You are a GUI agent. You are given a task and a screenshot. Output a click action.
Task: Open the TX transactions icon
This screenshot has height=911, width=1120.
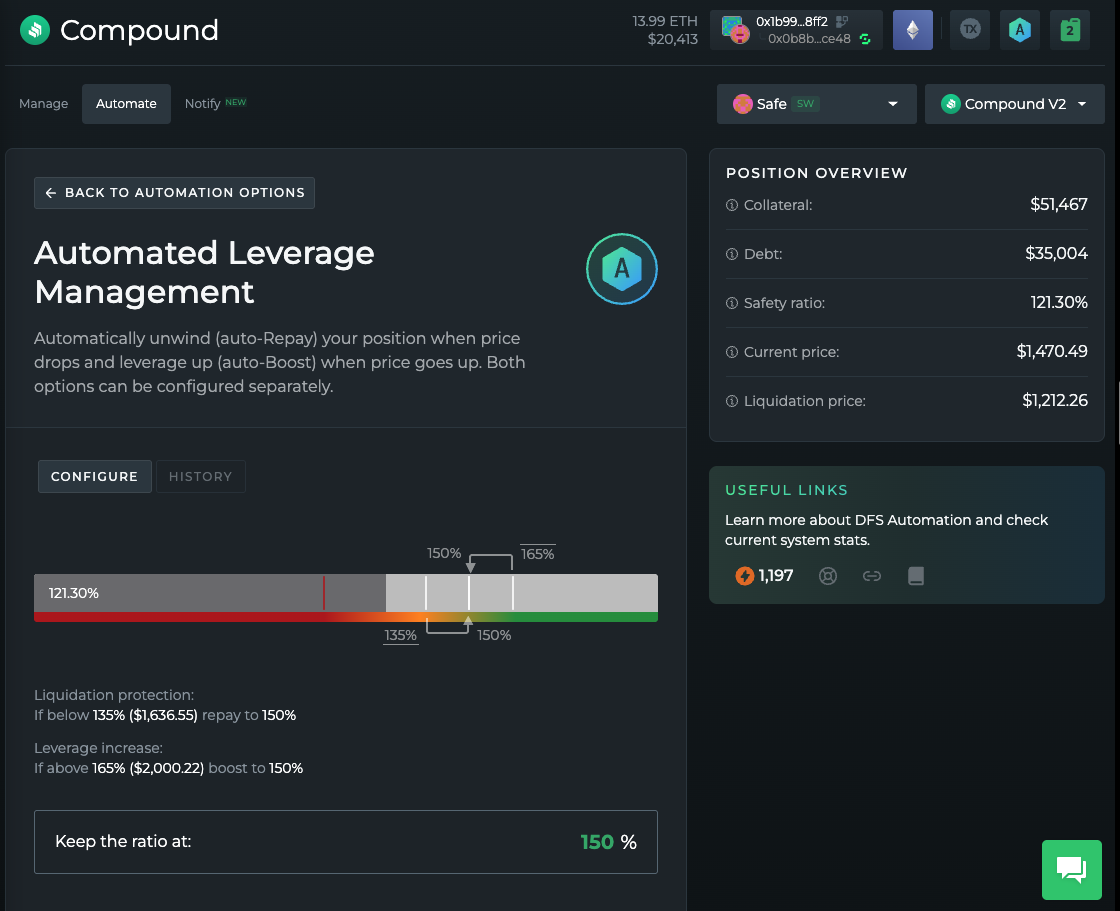(x=969, y=30)
